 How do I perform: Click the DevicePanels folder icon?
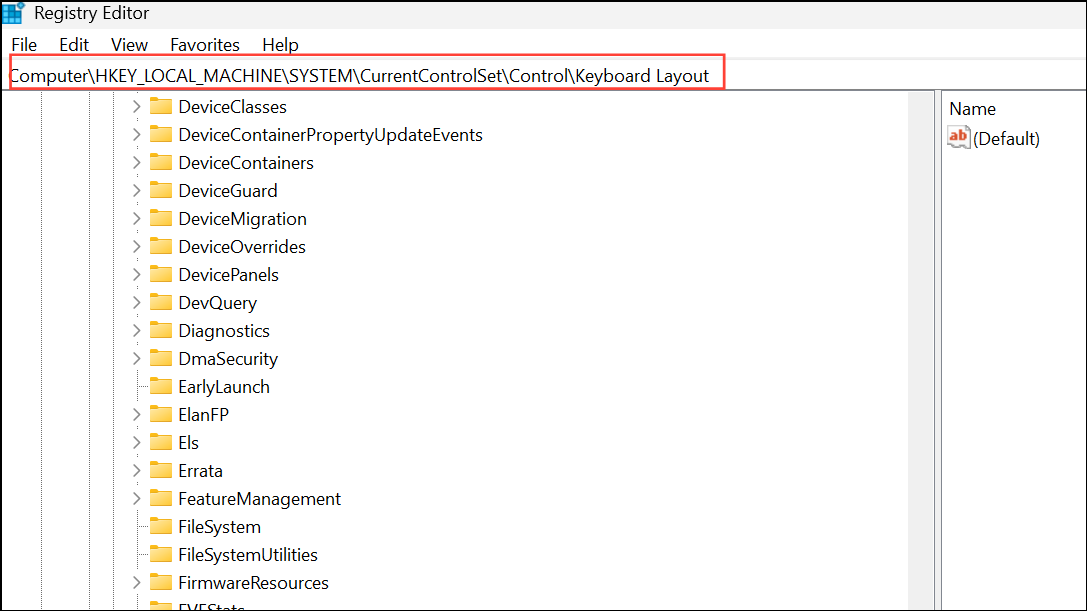[x=161, y=274]
